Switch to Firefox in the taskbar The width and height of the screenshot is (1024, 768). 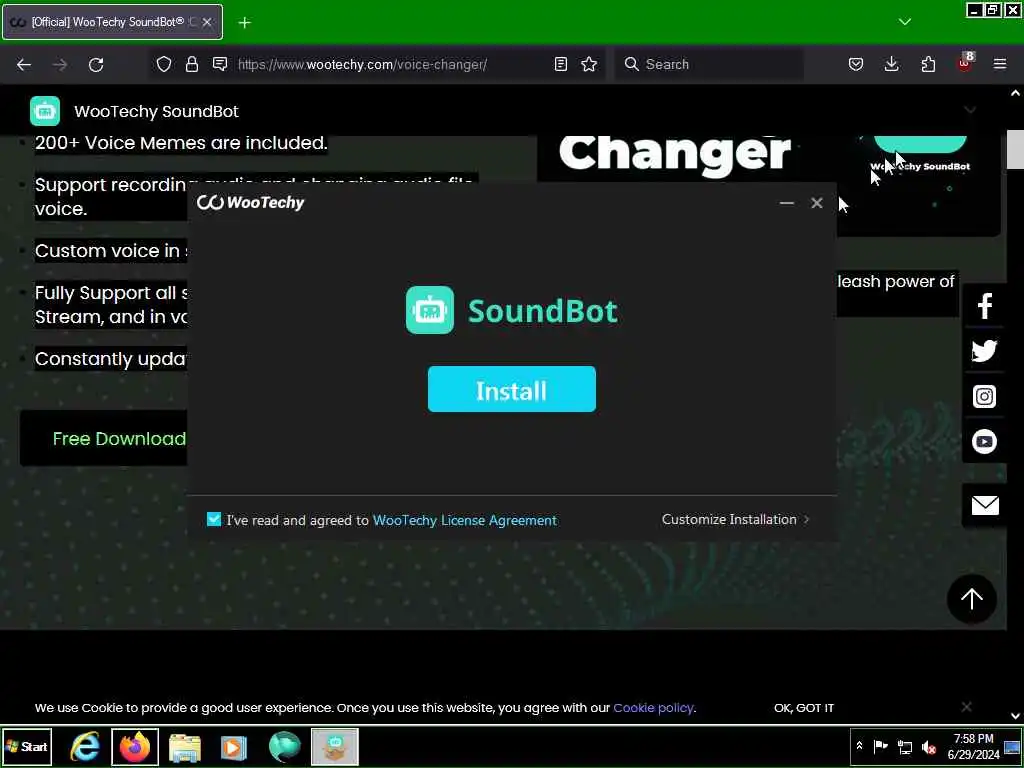click(135, 746)
